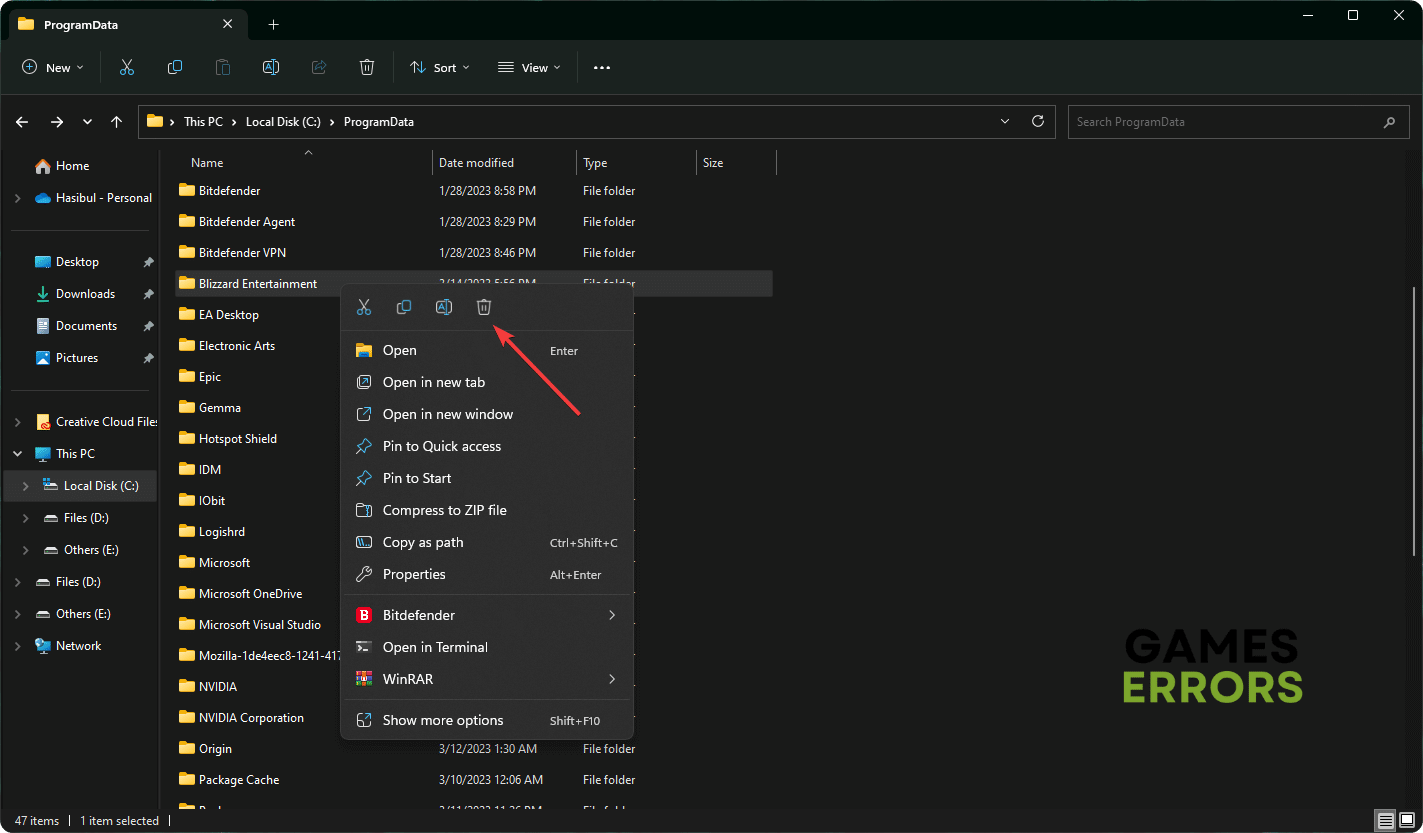Image resolution: width=1423 pixels, height=833 pixels.
Task: Select Properties in the context menu
Action: (414, 575)
